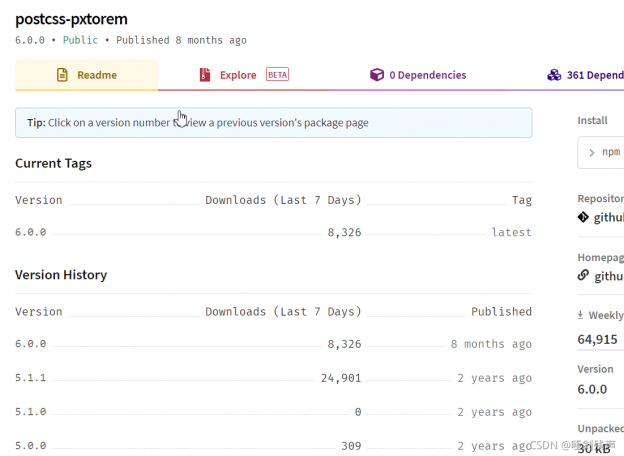
Task: Click the github homepage link
Action: [609, 276]
